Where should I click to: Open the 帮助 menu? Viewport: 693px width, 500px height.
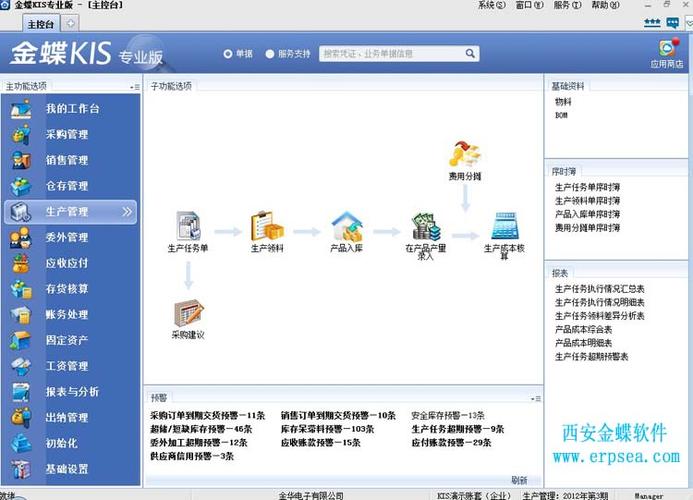605,5
